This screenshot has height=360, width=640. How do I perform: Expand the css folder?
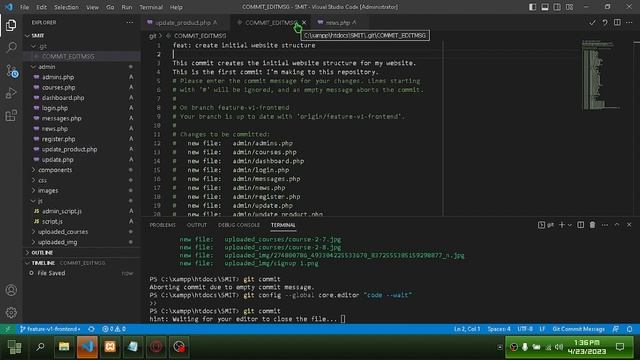(82, 180)
